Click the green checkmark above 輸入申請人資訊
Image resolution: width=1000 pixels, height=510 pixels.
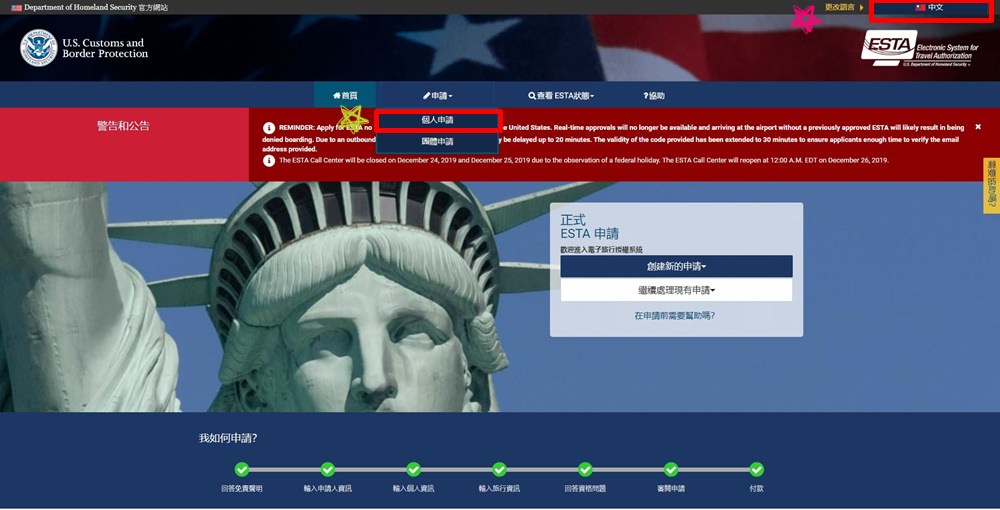pyautogui.click(x=327, y=469)
